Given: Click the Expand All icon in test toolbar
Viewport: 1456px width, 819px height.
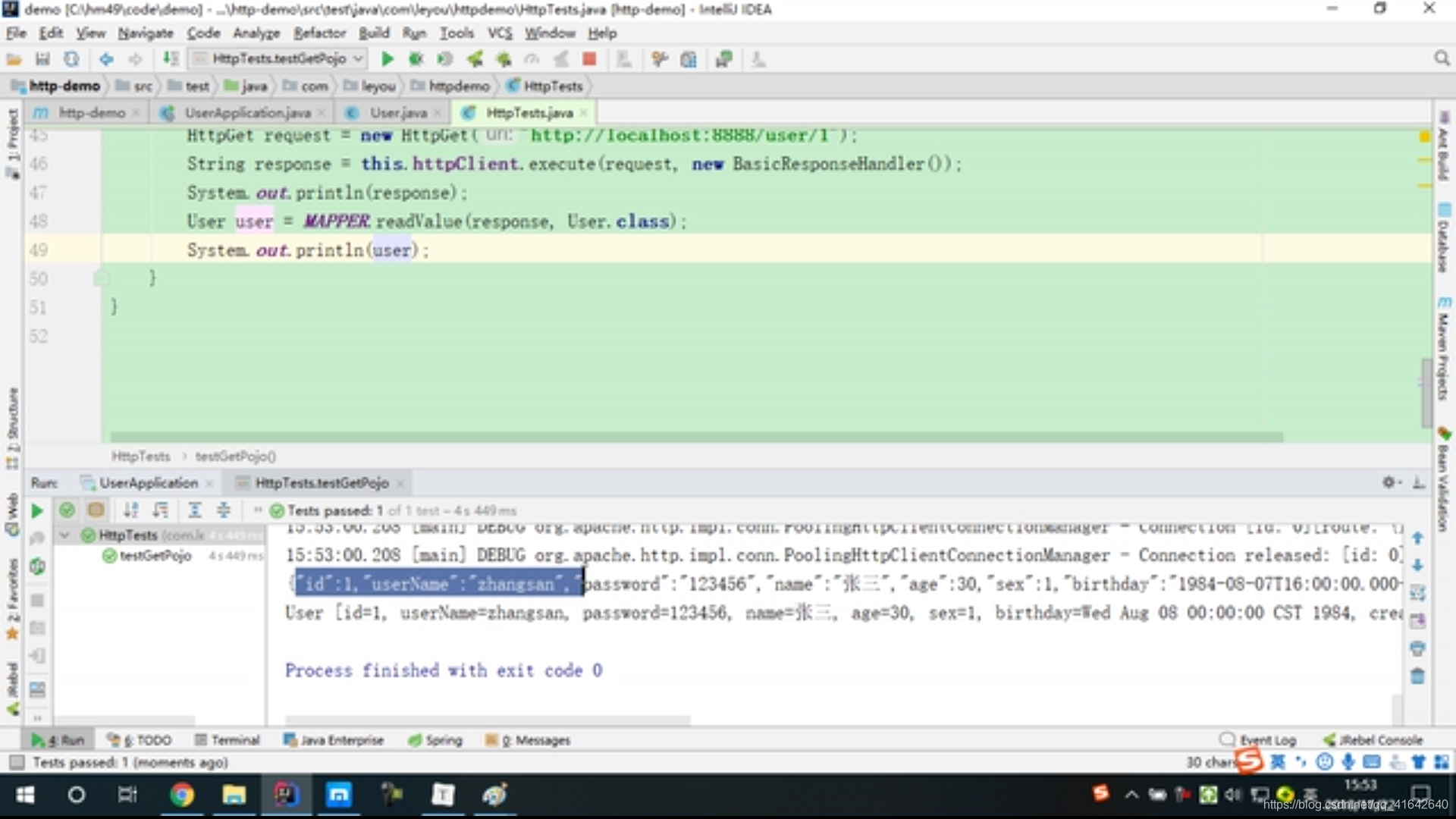Looking at the screenshot, I should pos(195,510).
